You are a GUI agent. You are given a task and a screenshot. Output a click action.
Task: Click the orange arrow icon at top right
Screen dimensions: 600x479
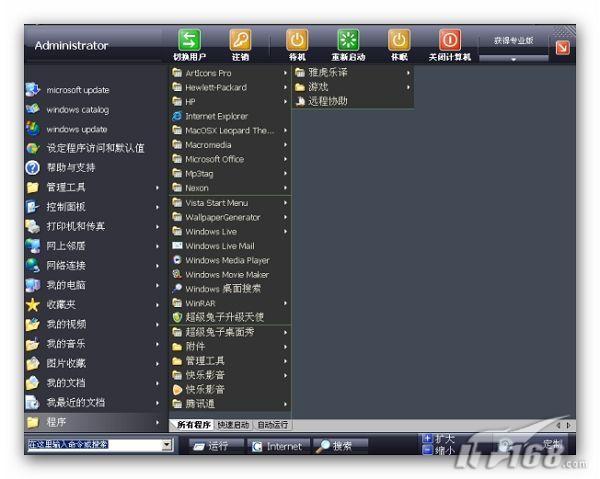[562, 48]
